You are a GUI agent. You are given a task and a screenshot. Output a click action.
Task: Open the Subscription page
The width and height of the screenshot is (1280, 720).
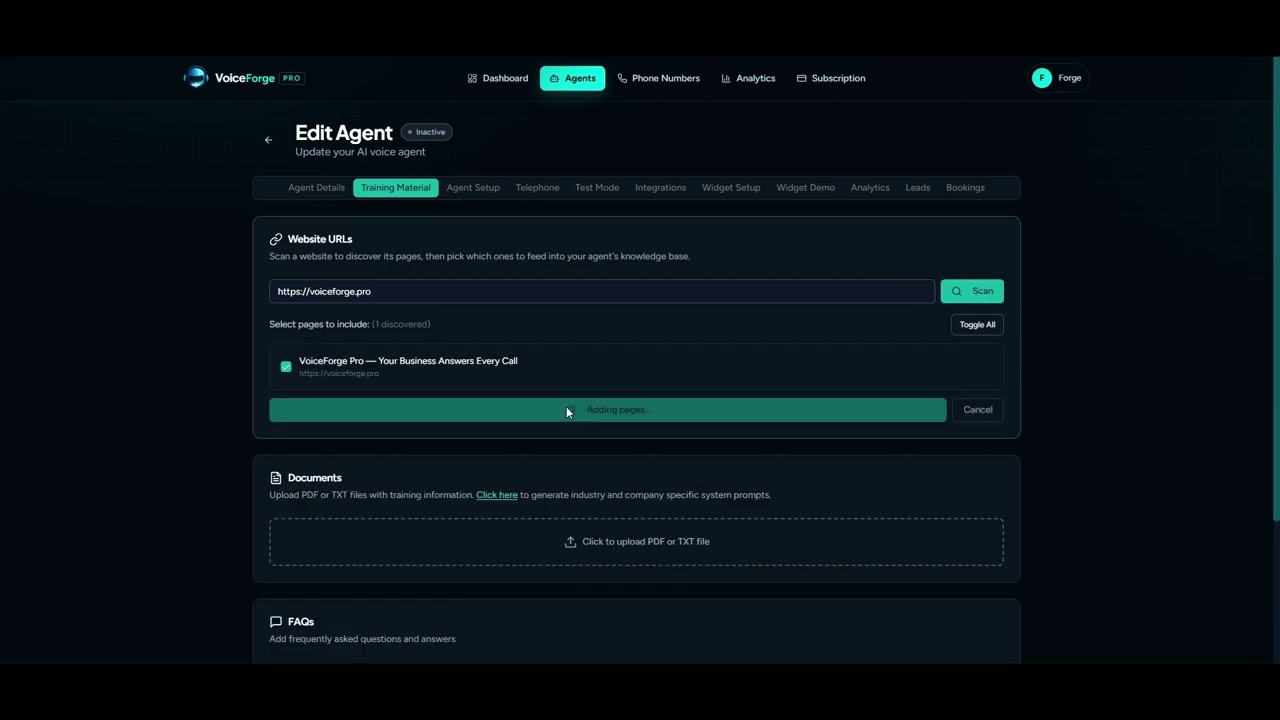(831, 78)
